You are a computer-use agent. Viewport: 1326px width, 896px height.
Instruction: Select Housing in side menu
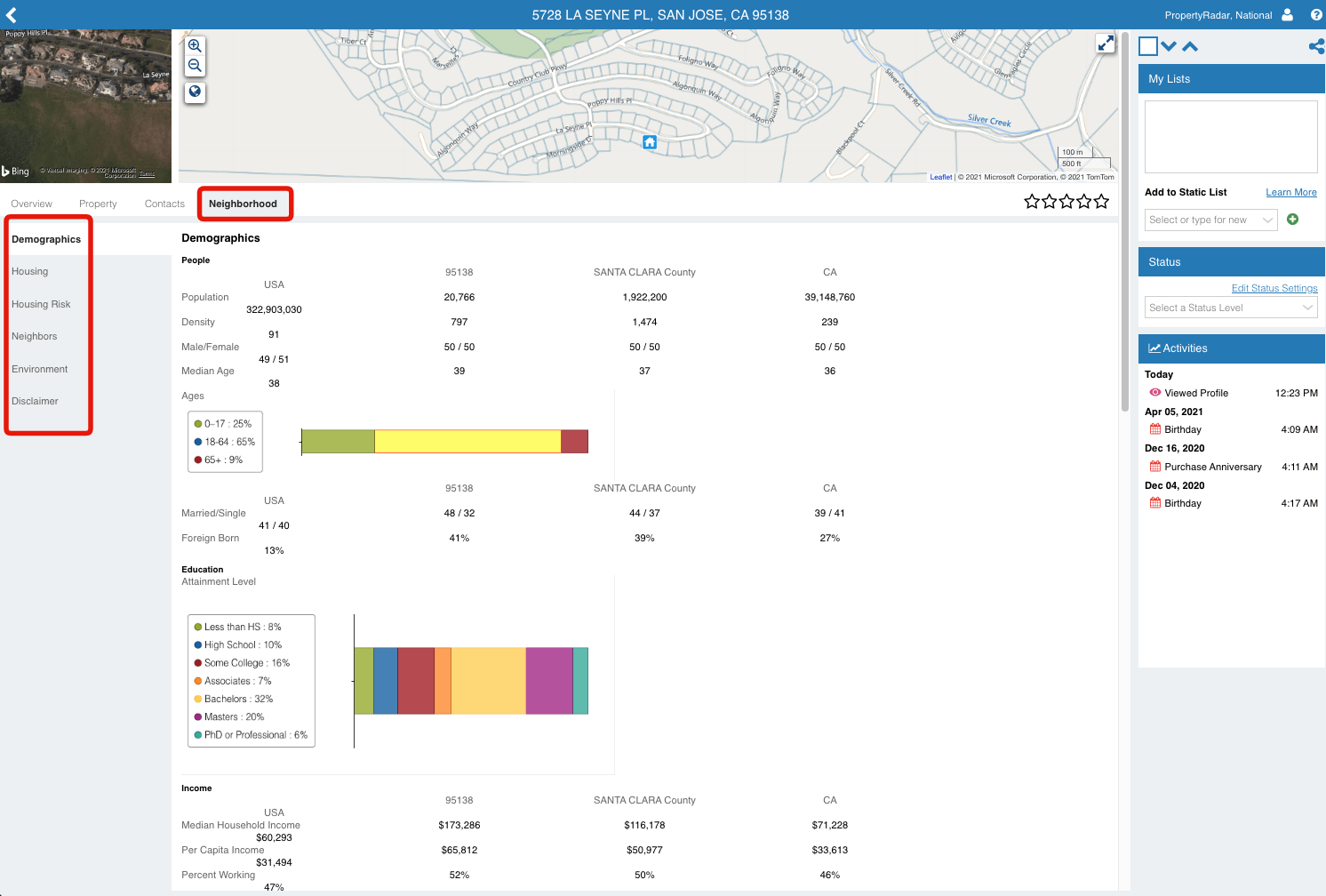[x=29, y=271]
